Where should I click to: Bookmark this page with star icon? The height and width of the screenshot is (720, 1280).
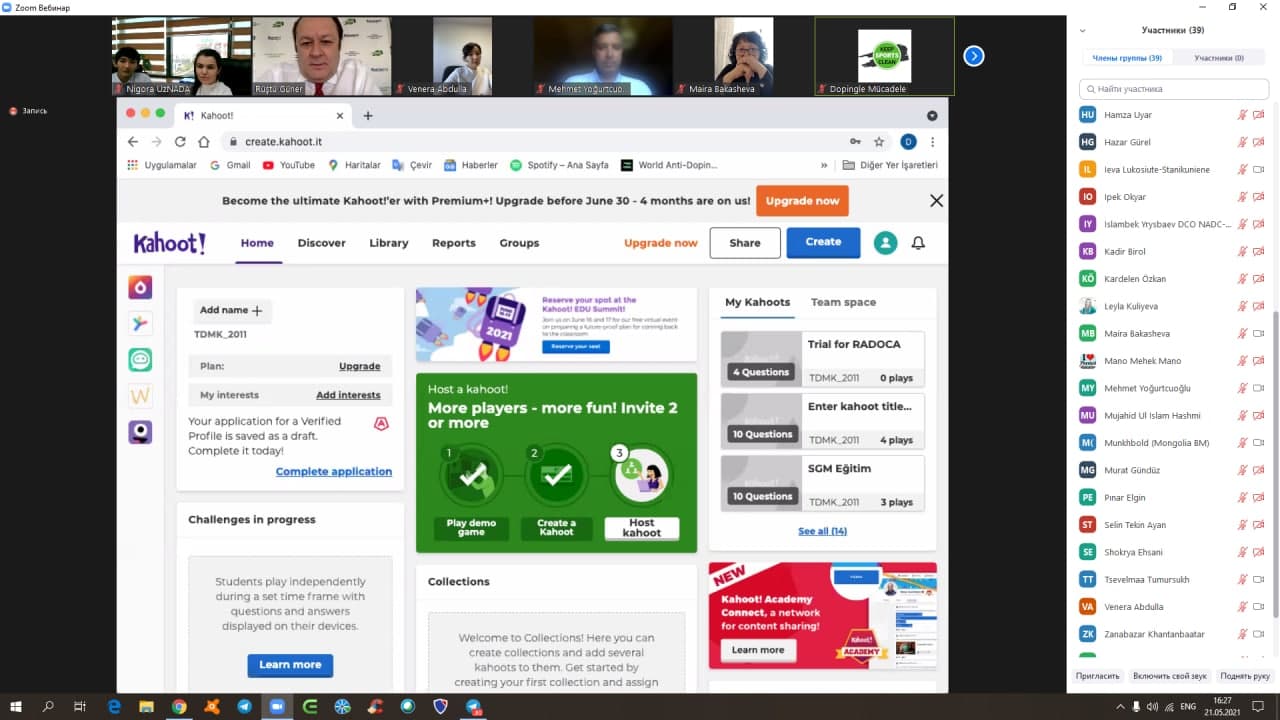(879, 142)
